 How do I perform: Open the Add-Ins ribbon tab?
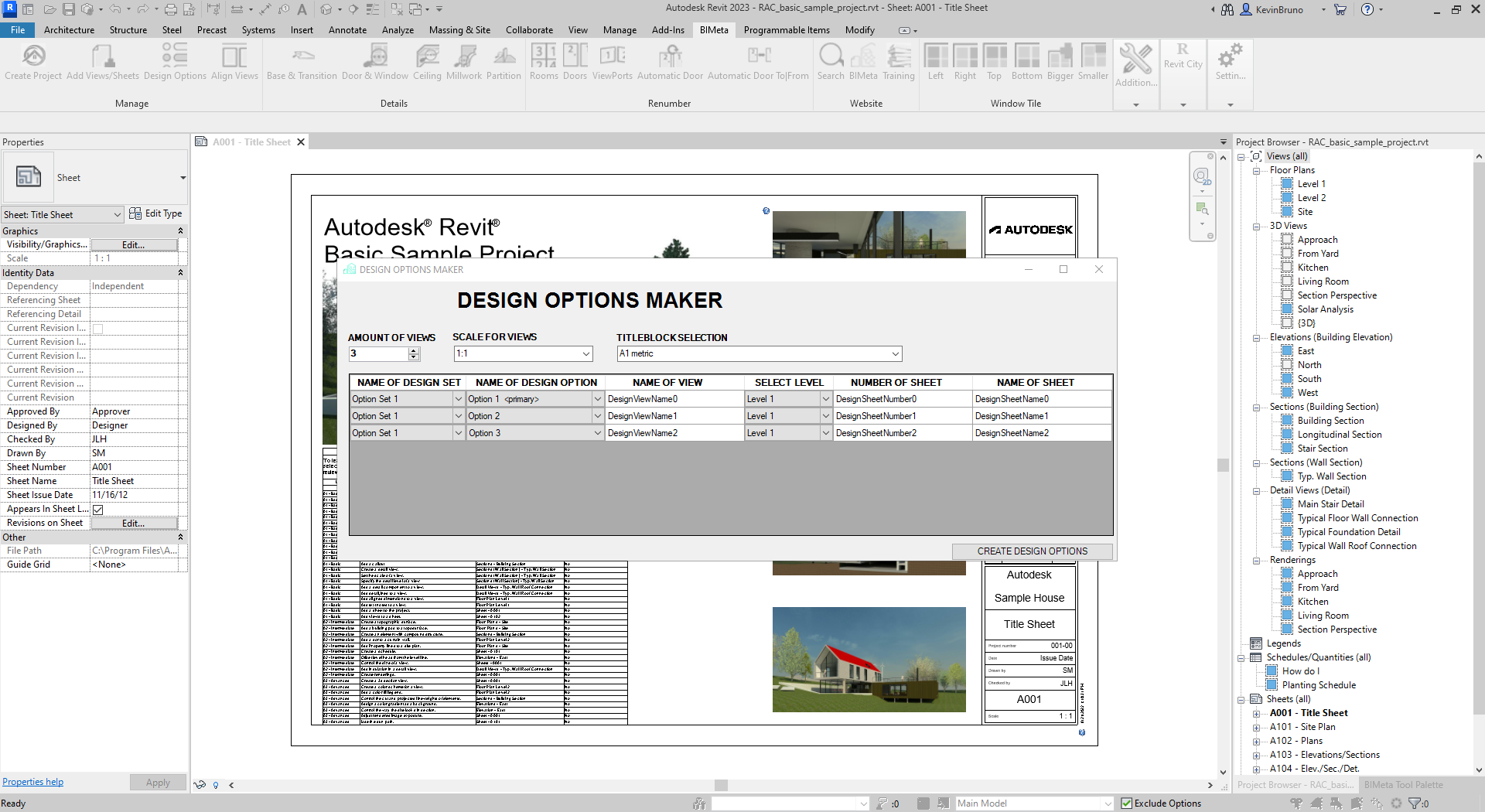[667, 30]
